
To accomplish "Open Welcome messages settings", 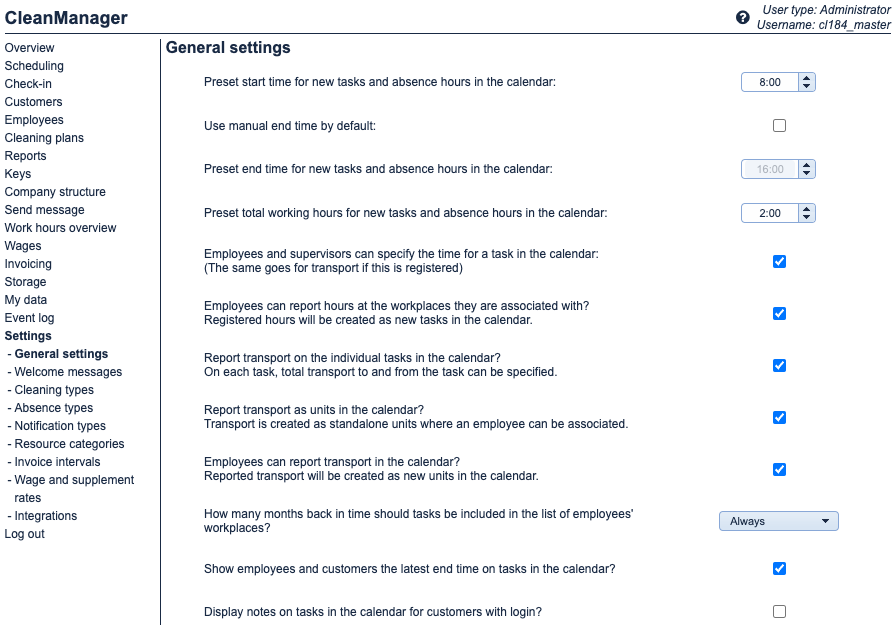I will click(68, 372).
